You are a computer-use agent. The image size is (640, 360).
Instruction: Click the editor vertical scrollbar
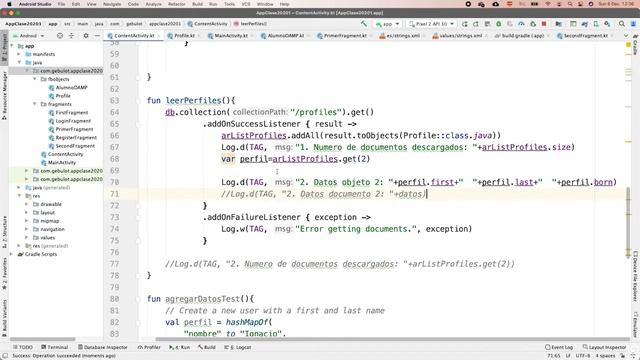tap(629, 222)
